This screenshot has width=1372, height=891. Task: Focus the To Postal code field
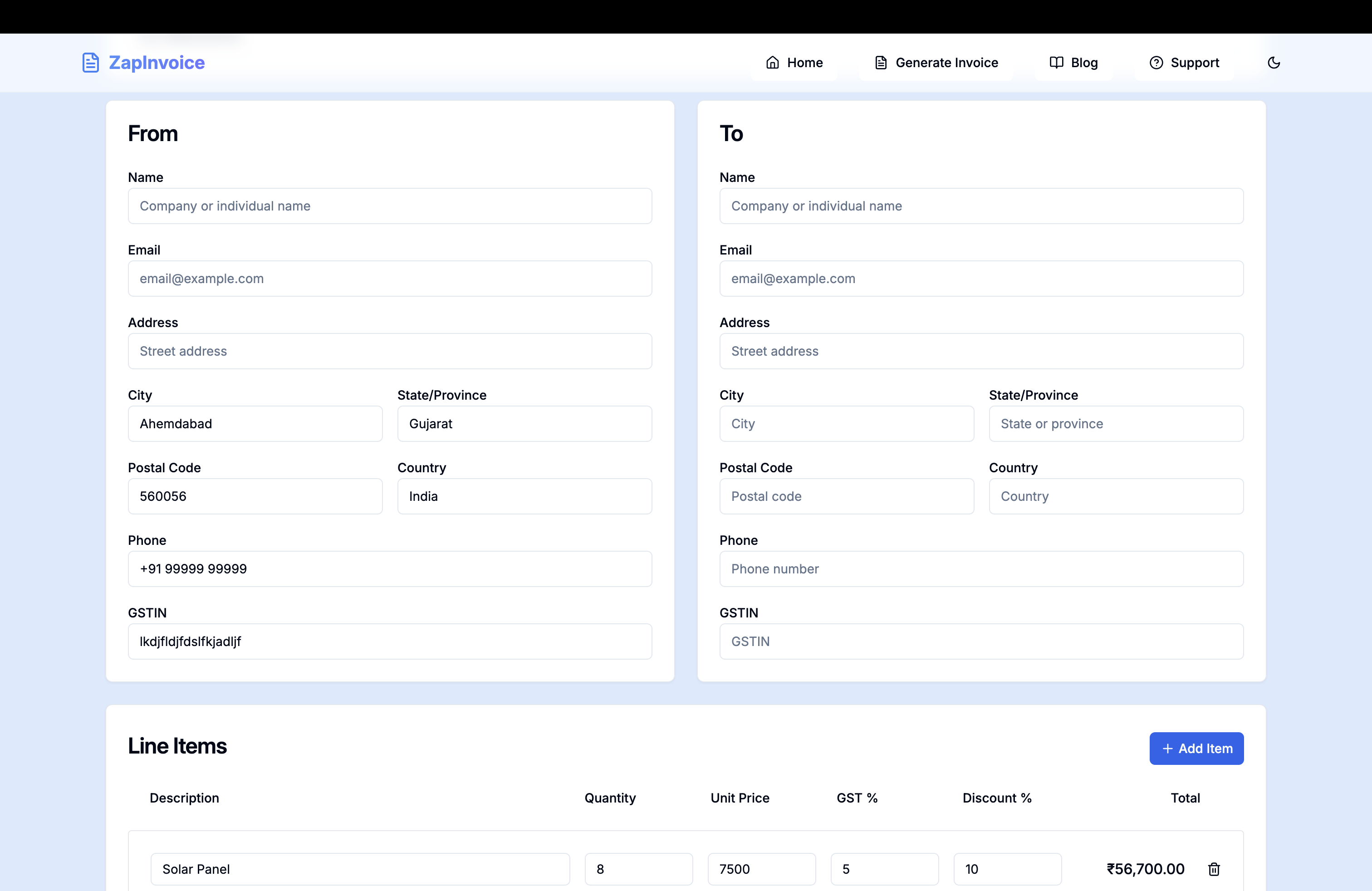[x=846, y=496]
